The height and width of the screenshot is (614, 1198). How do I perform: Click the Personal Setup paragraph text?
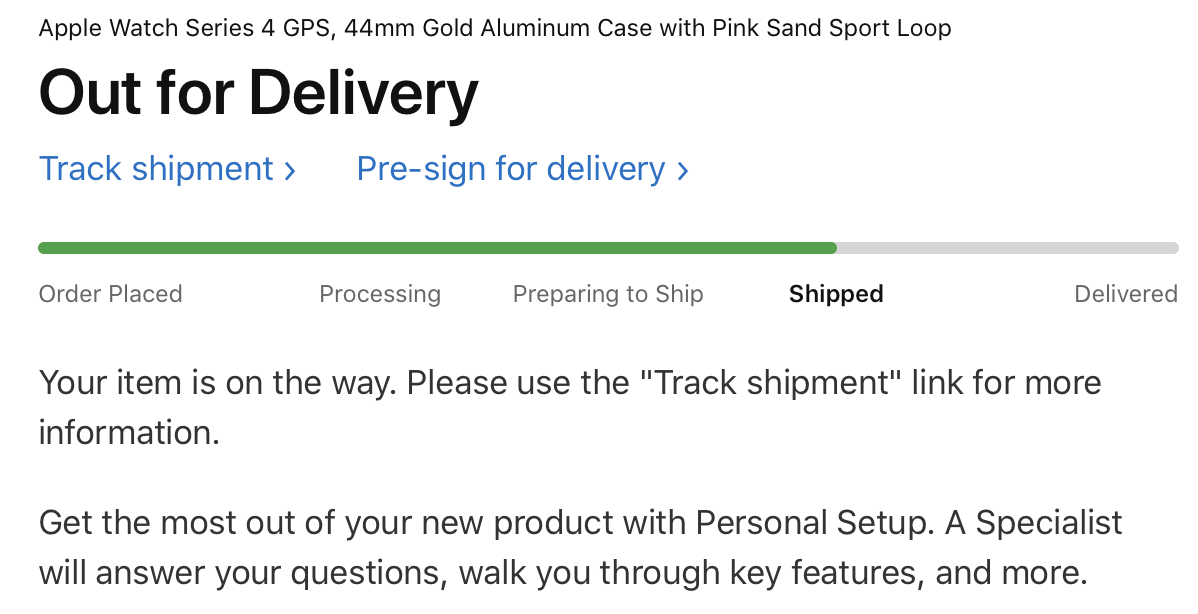point(581,548)
